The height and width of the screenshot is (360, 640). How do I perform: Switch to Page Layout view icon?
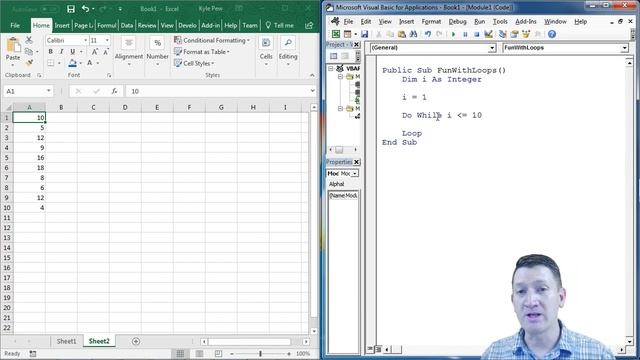coord(199,353)
